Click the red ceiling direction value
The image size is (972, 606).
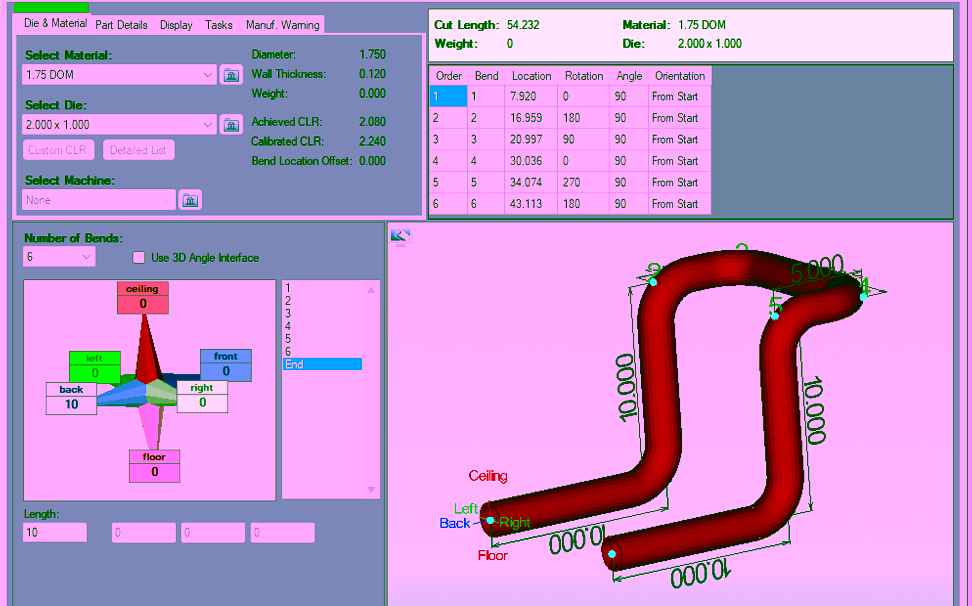(x=143, y=304)
